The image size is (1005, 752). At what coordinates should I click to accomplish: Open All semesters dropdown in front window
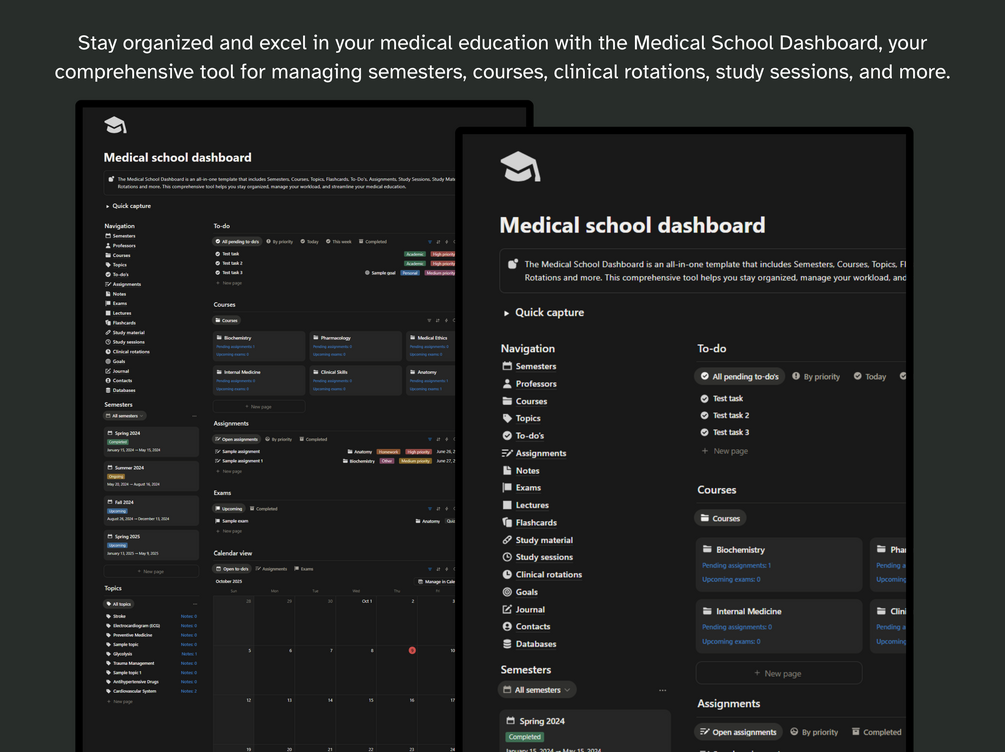point(537,690)
